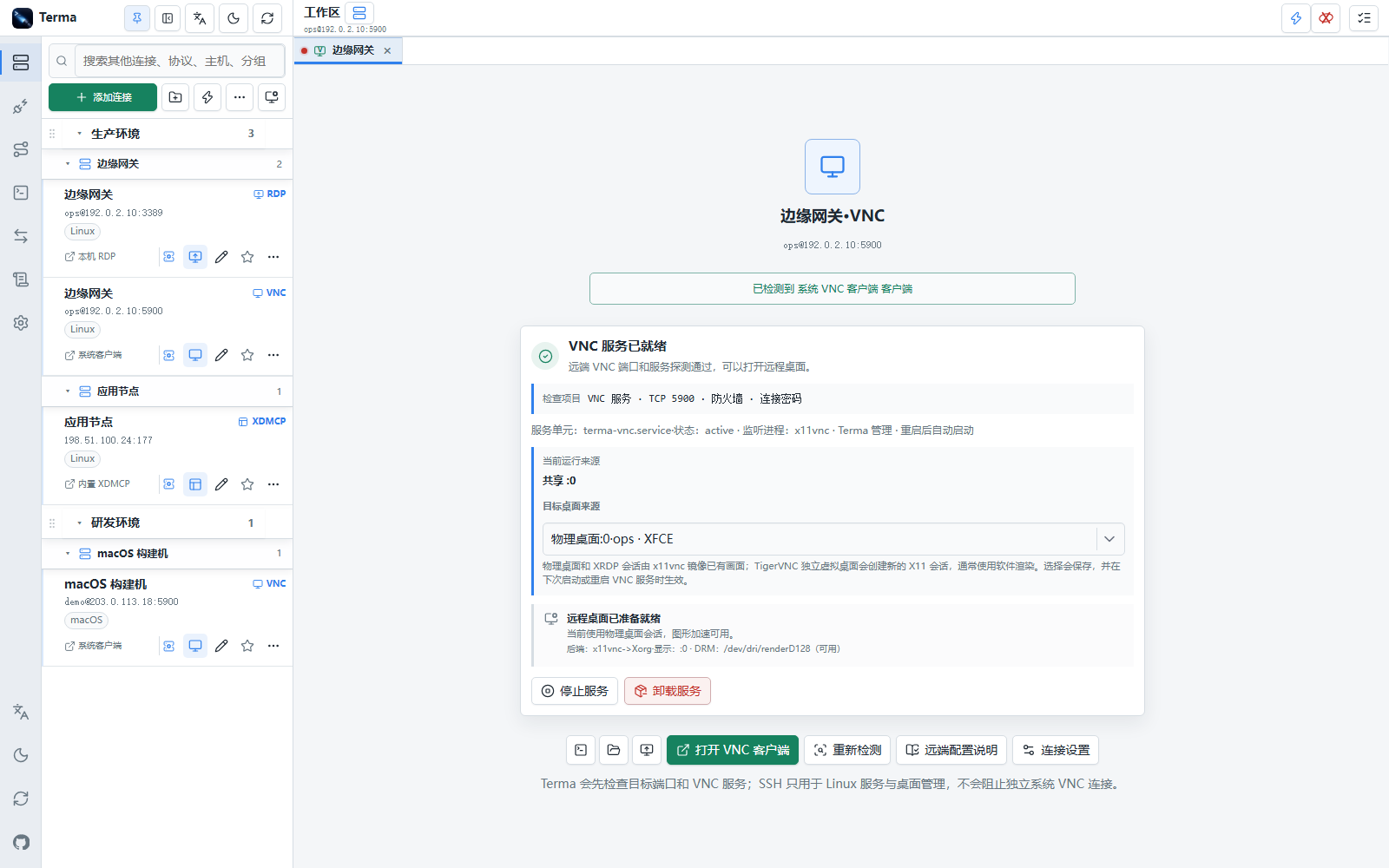Star the 边缘网关 VNC connection

pos(247,355)
